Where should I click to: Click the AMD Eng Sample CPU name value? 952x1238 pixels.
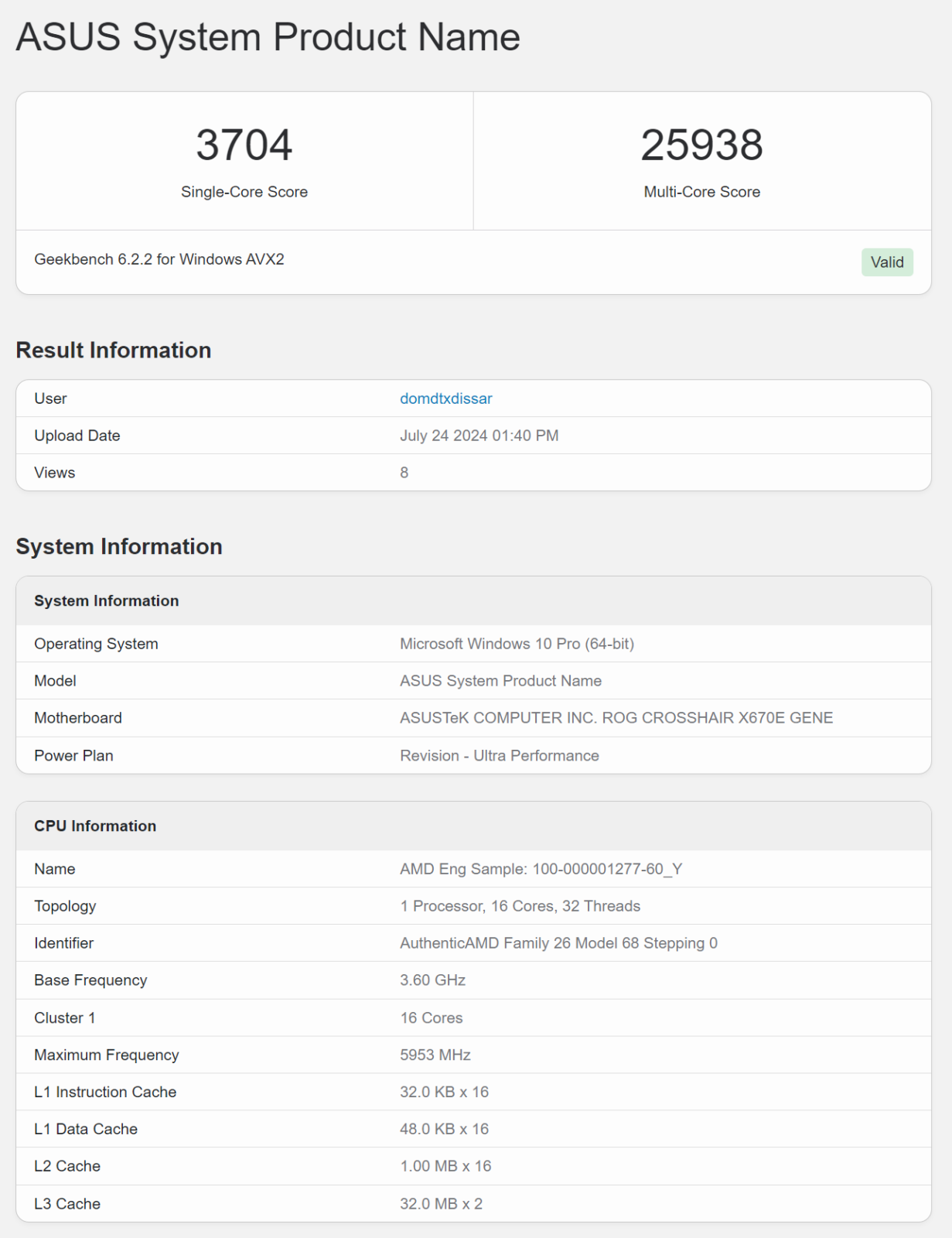click(x=541, y=869)
